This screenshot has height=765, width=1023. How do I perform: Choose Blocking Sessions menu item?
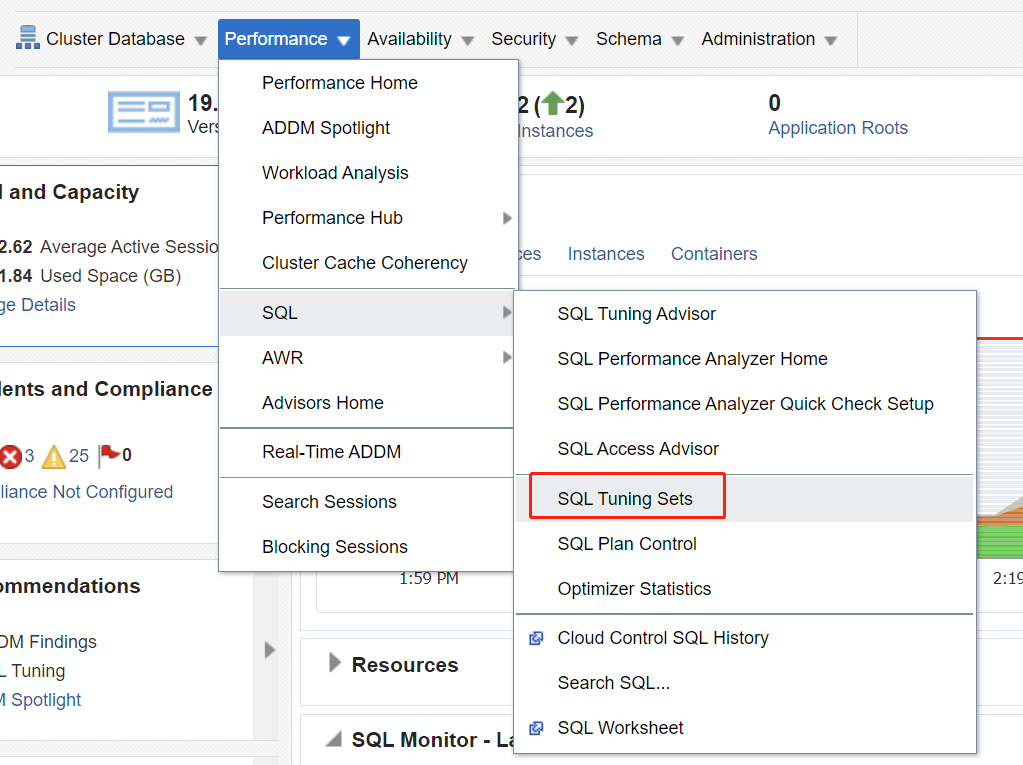367,547
